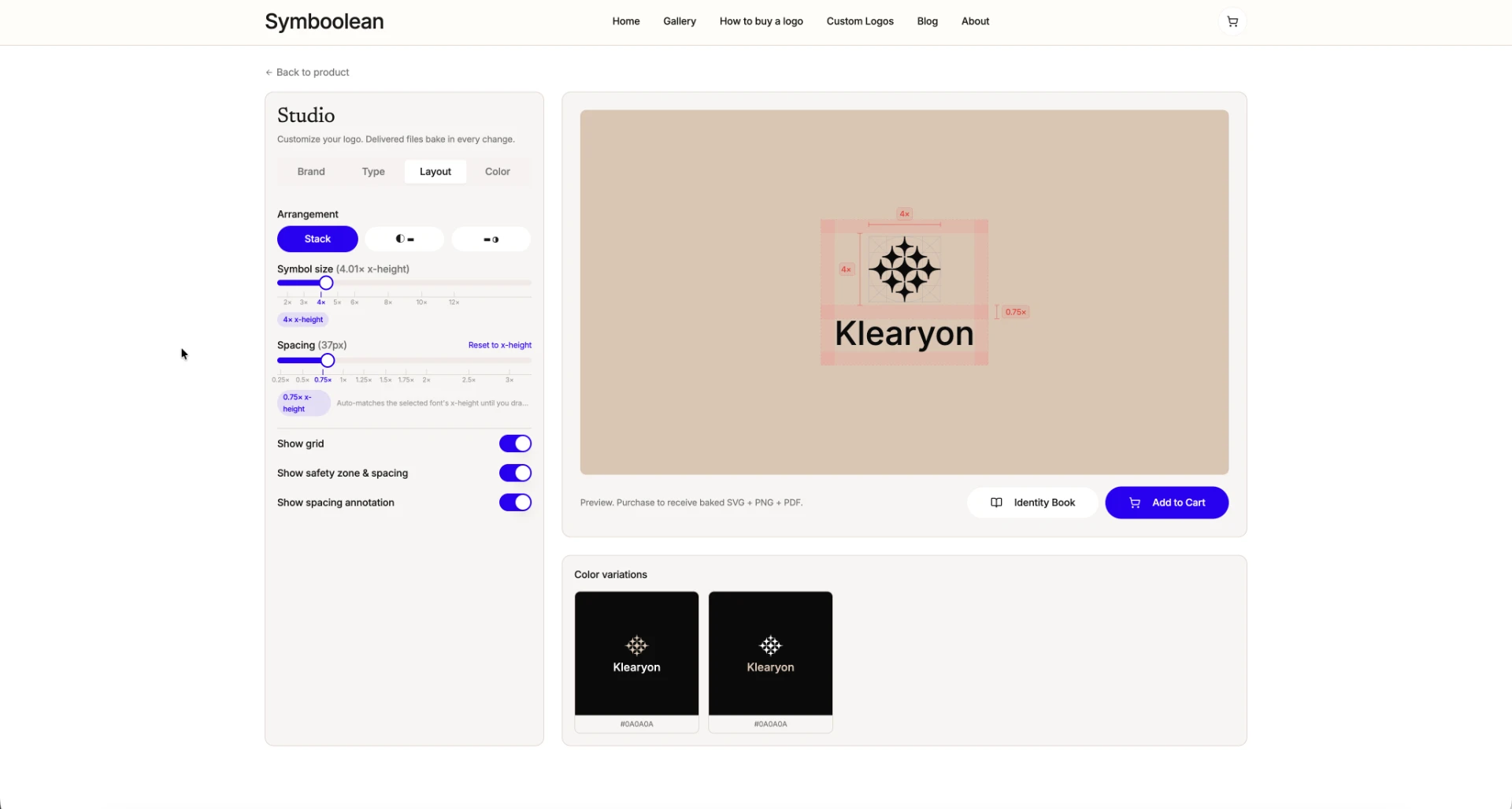Click the back arrow beside Back to product
This screenshot has height=809, width=1512.
click(269, 72)
